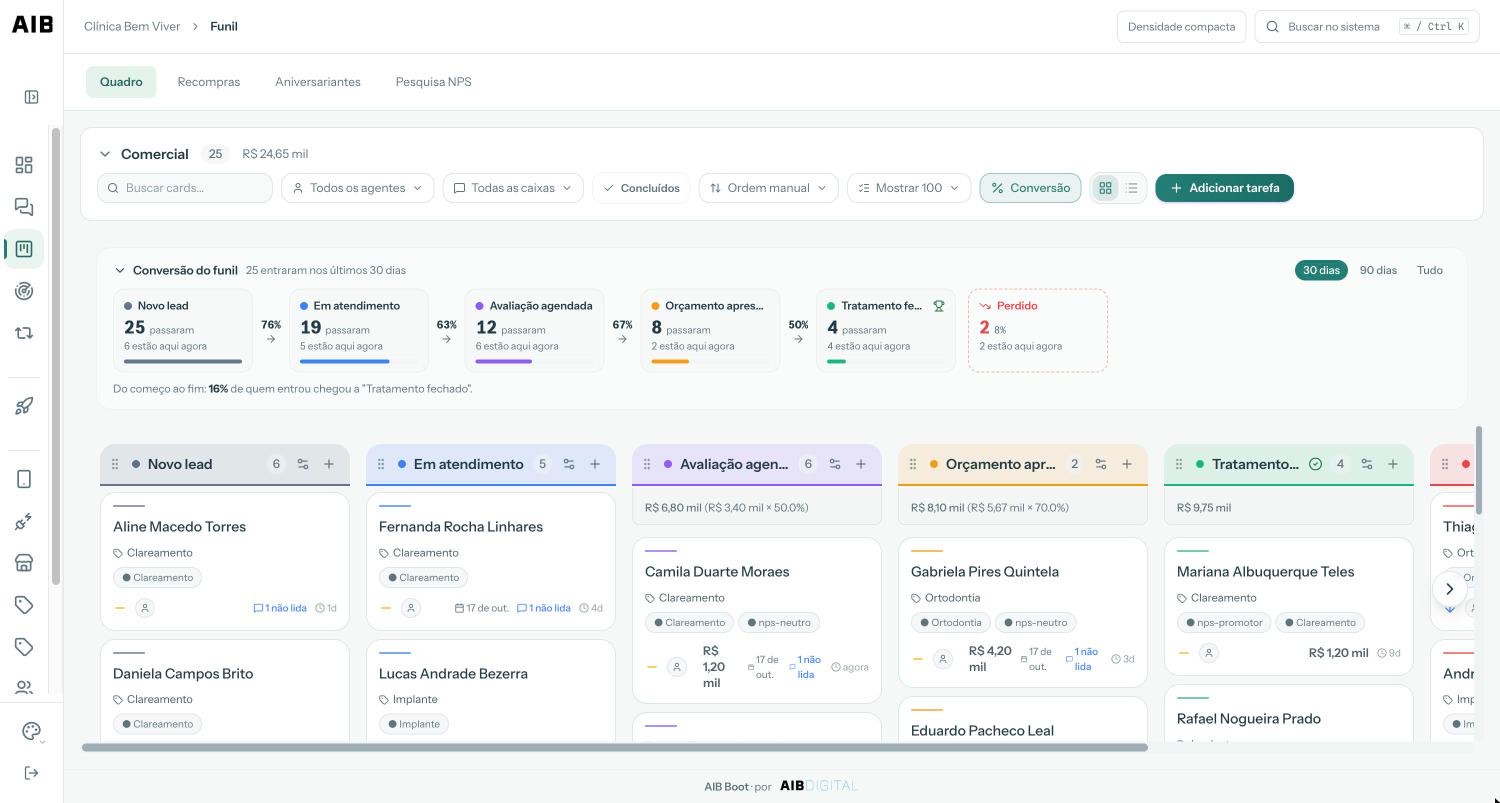
Task: Open Fernanda Rocha Linhares card
Action: tap(490, 561)
